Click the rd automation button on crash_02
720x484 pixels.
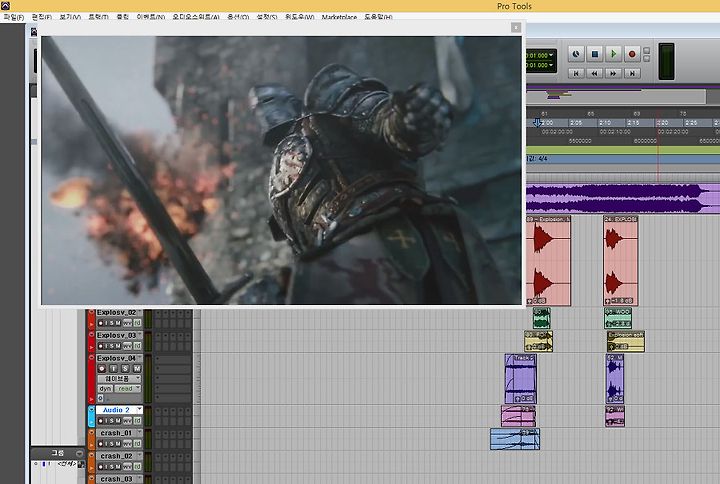point(137,467)
